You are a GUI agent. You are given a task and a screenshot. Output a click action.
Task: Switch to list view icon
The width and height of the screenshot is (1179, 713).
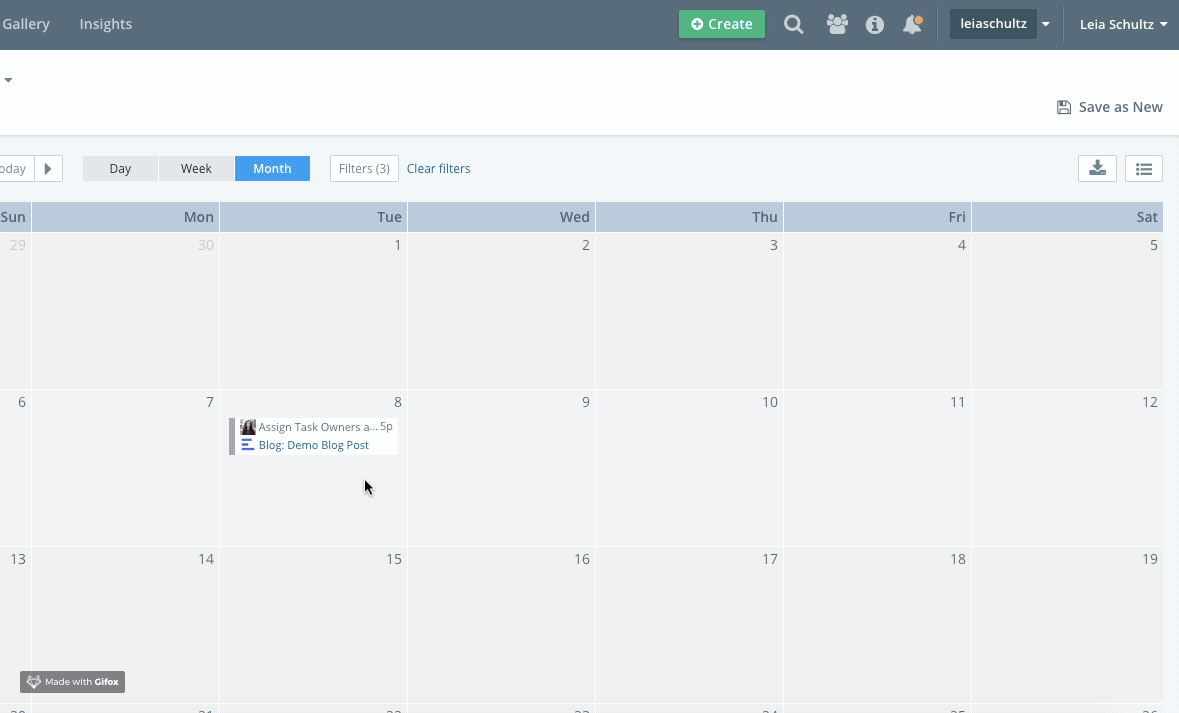pyautogui.click(x=1144, y=168)
